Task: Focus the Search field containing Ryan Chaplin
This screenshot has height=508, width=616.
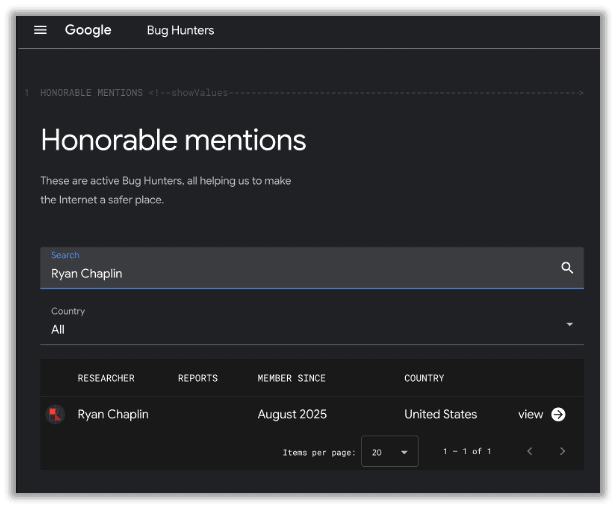Action: point(312,268)
